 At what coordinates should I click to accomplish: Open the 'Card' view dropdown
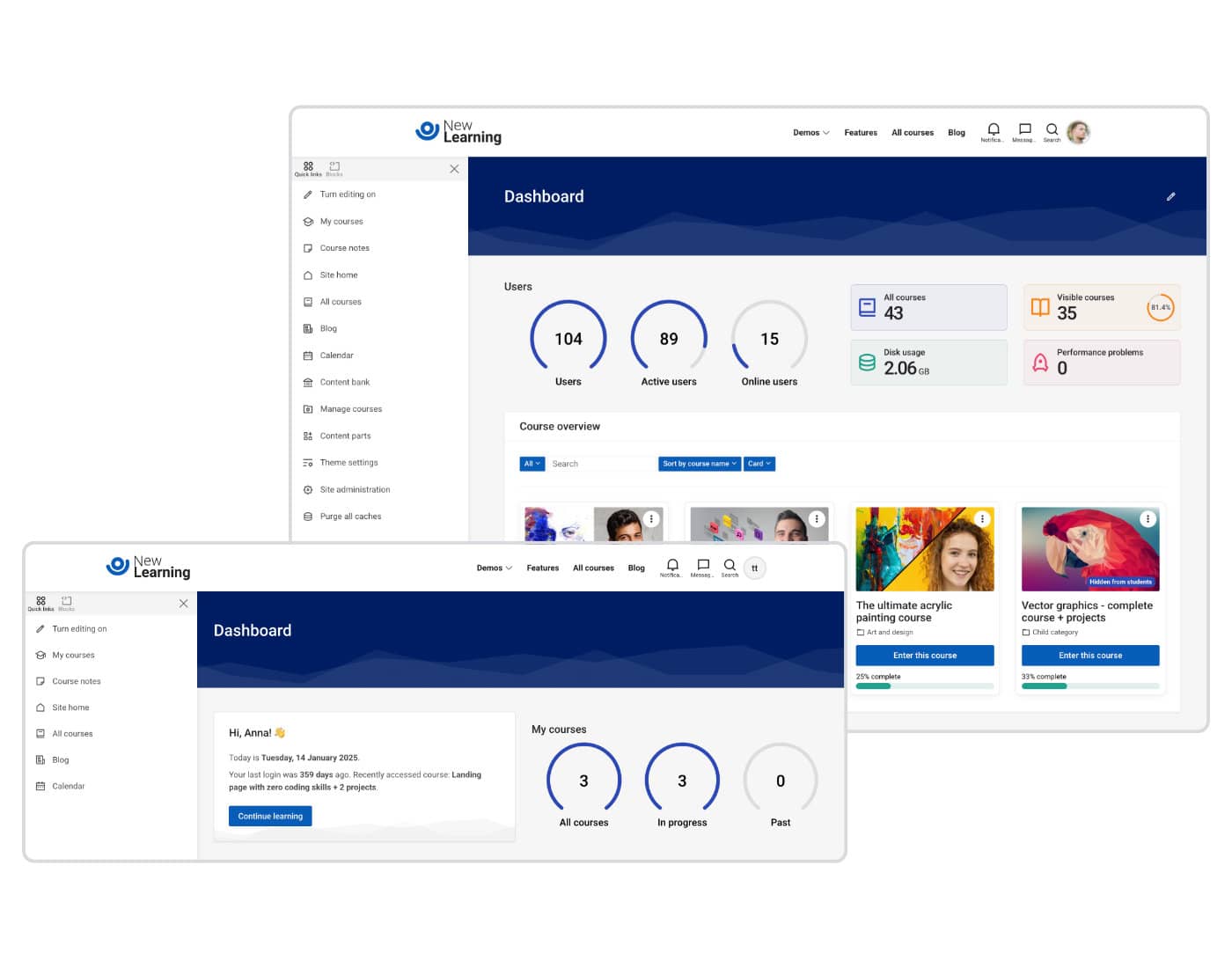(759, 464)
